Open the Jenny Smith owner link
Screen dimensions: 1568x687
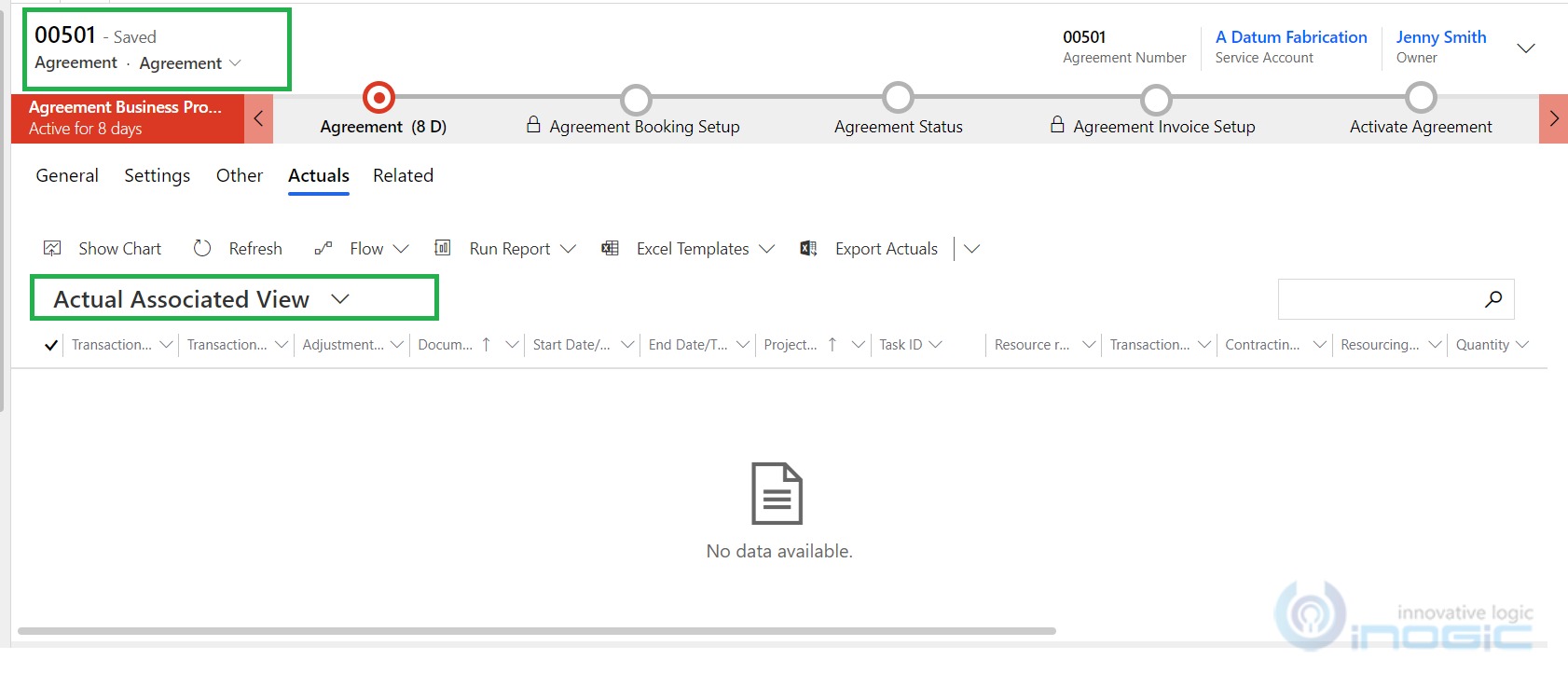pos(1440,37)
